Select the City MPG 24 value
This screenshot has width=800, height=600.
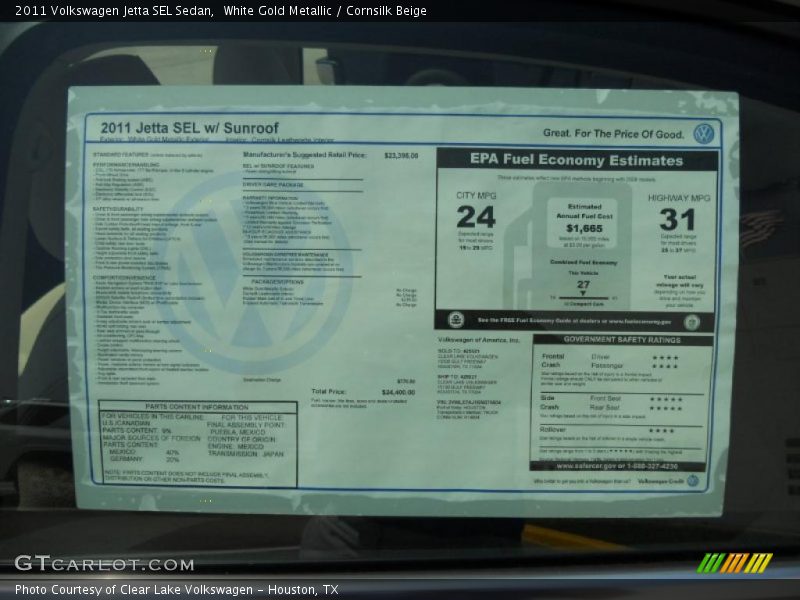(x=476, y=217)
